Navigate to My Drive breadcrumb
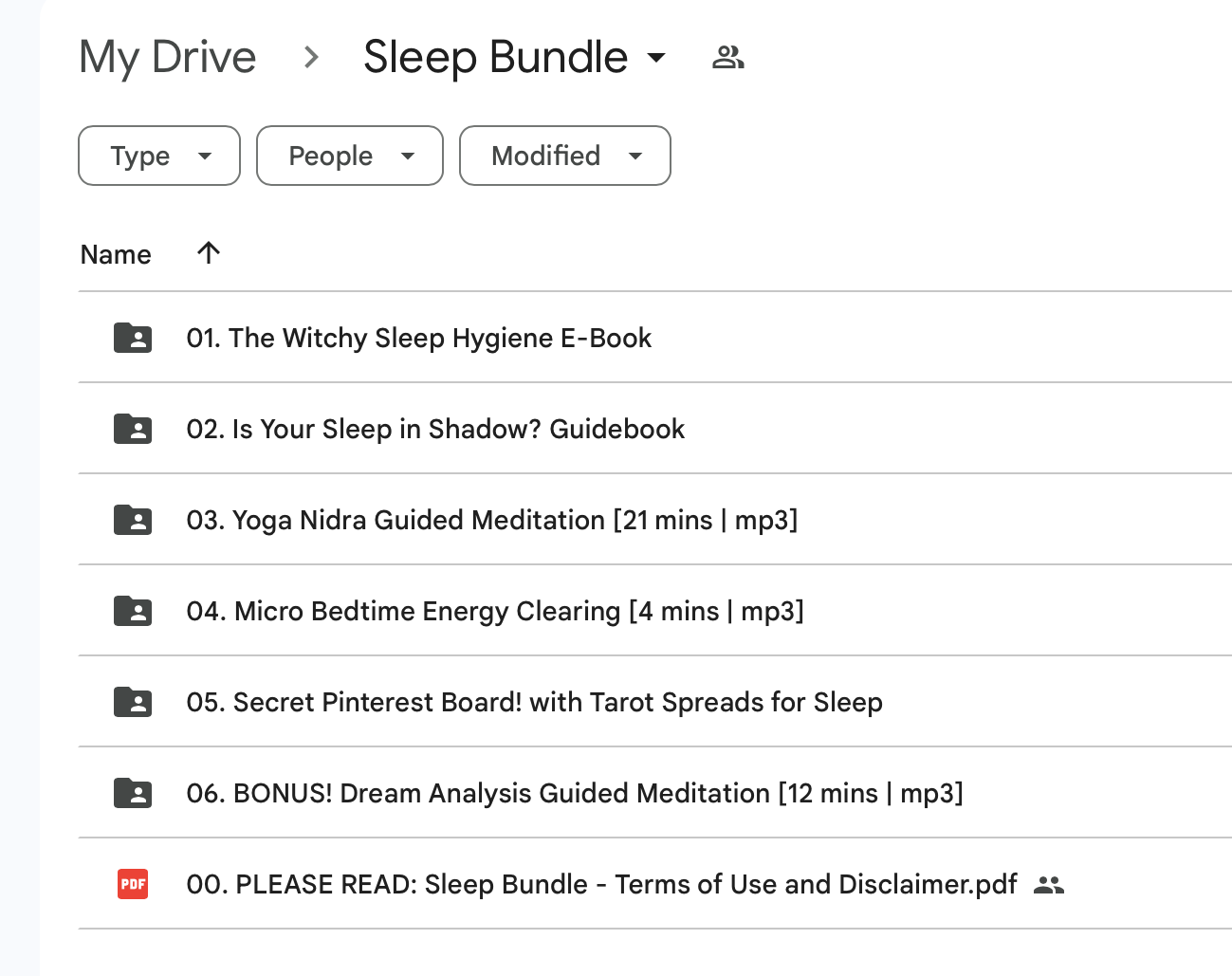Viewport: 1232px width, 976px height. point(168,58)
